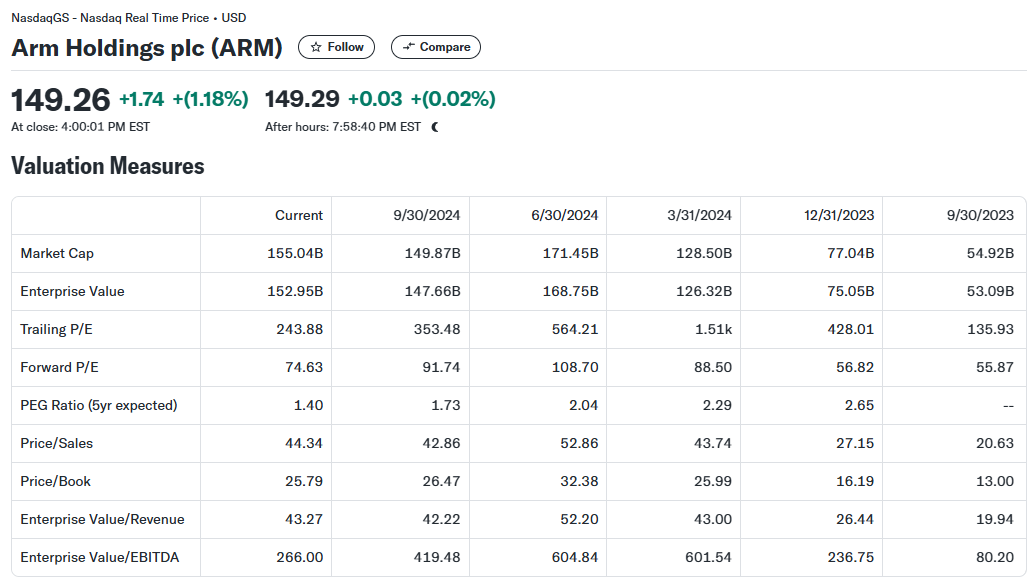Screen dimensions: 1034x584
Task: Select Trailing P/E value 135.93
Action: point(990,330)
